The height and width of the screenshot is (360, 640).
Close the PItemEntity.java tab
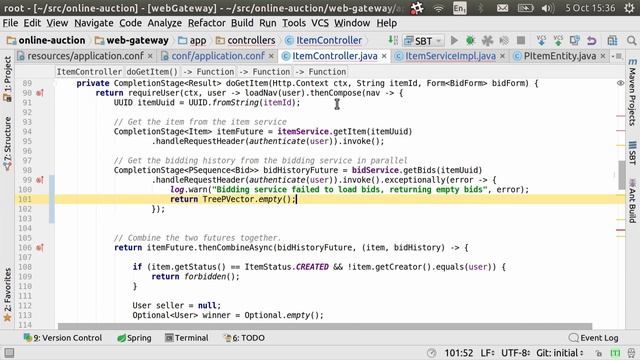pyautogui.click(x=603, y=56)
